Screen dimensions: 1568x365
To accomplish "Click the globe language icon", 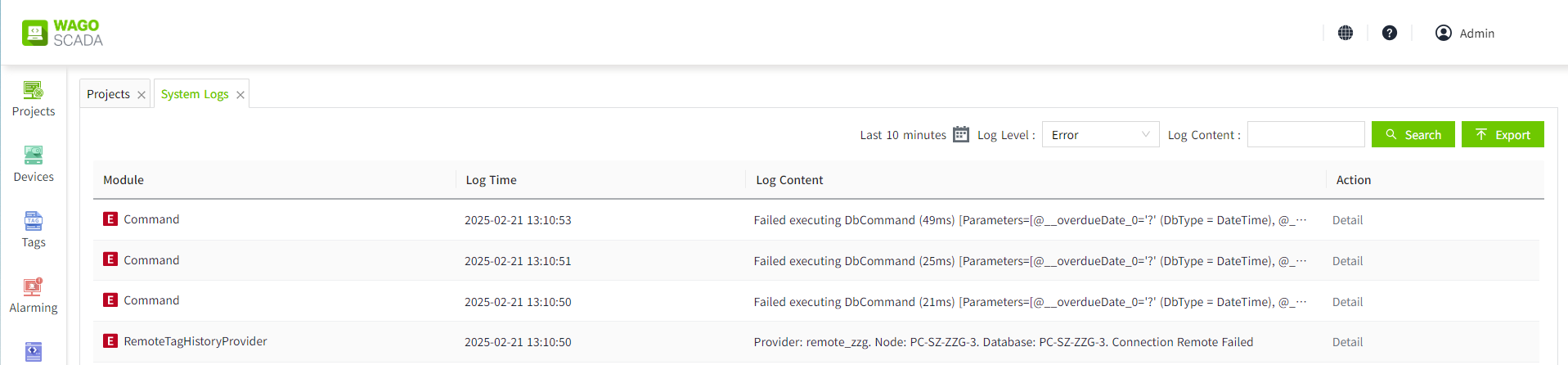I will click(1346, 33).
